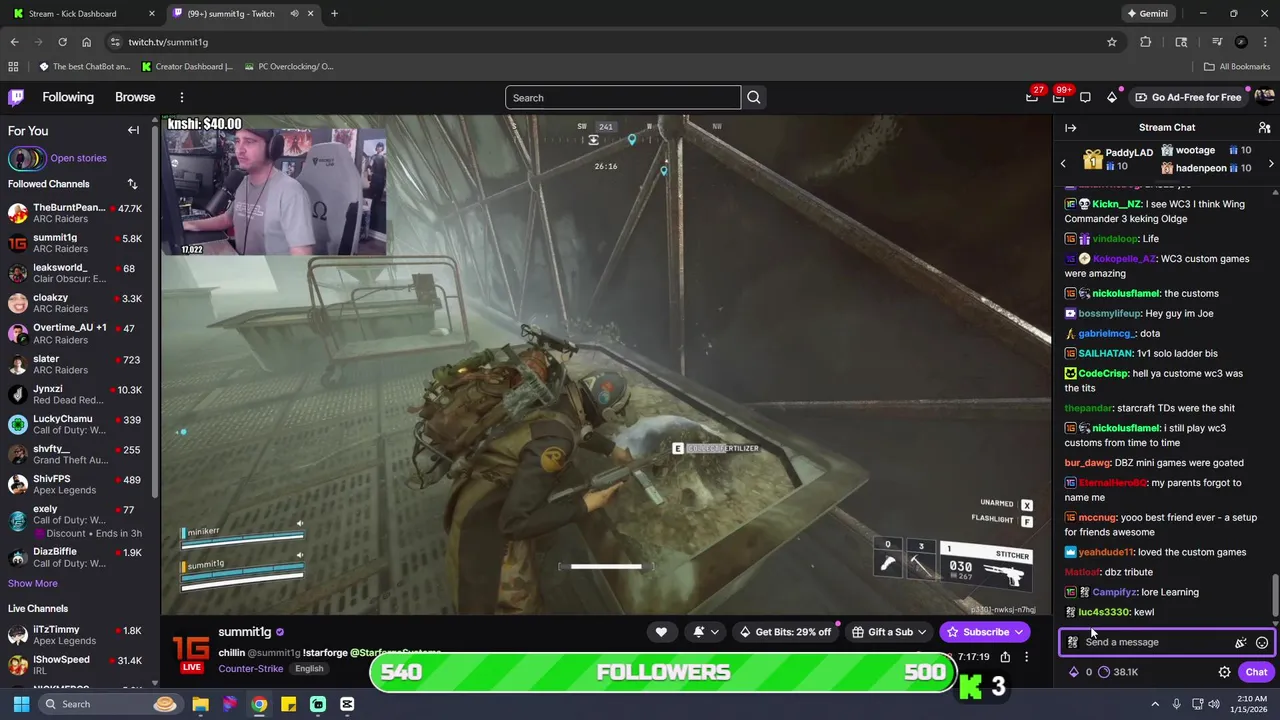Image resolution: width=1280 pixels, height=720 pixels.
Task: Expand Show More followed channels
Action: (33, 583)
